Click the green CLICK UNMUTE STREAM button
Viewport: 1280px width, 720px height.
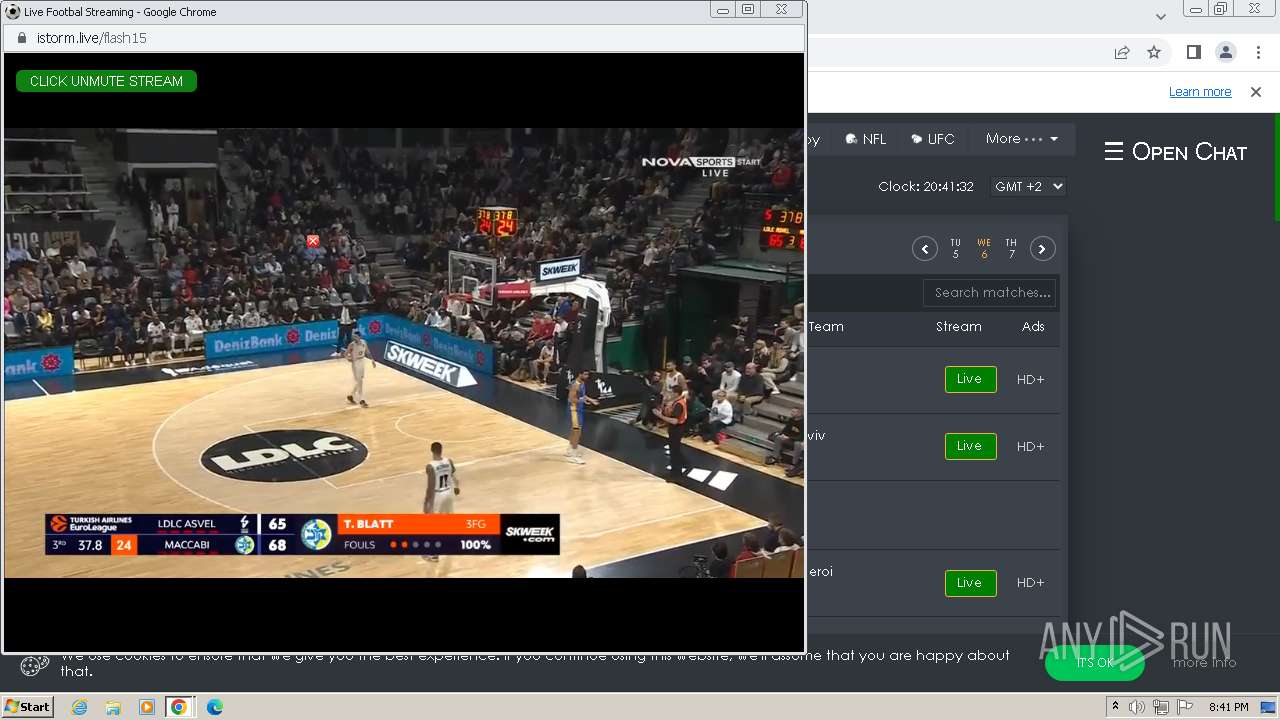point(106,81)
